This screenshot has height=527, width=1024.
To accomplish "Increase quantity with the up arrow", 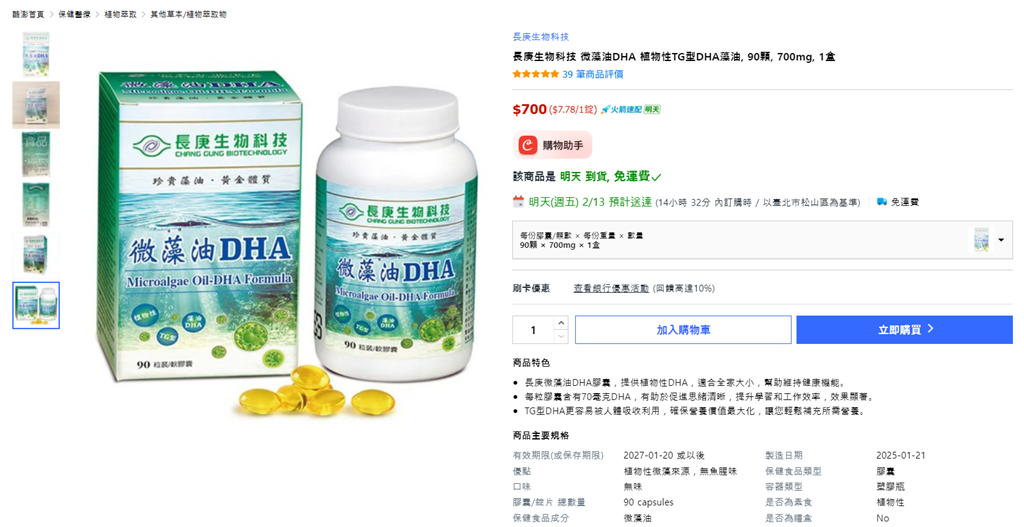I will pos(561,323).
